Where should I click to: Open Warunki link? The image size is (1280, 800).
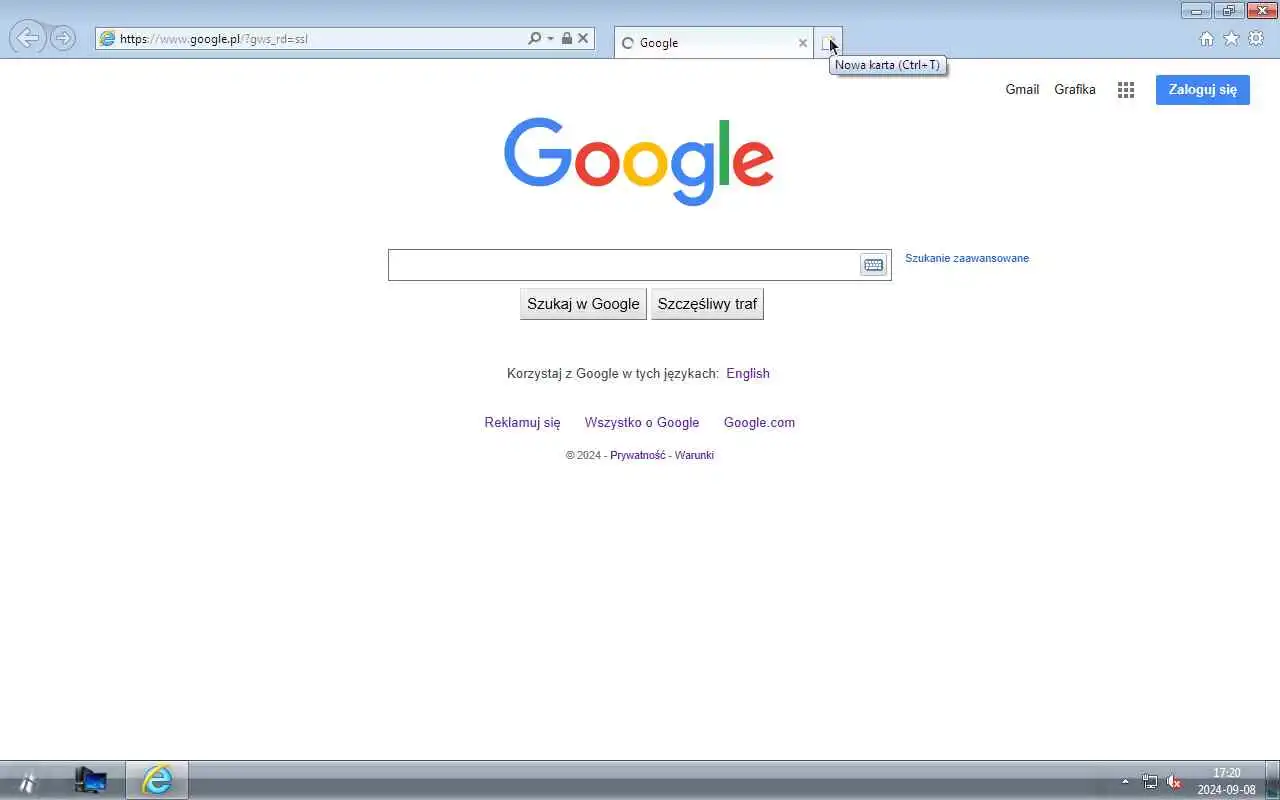pyautogui.click(x=694, y=455)
